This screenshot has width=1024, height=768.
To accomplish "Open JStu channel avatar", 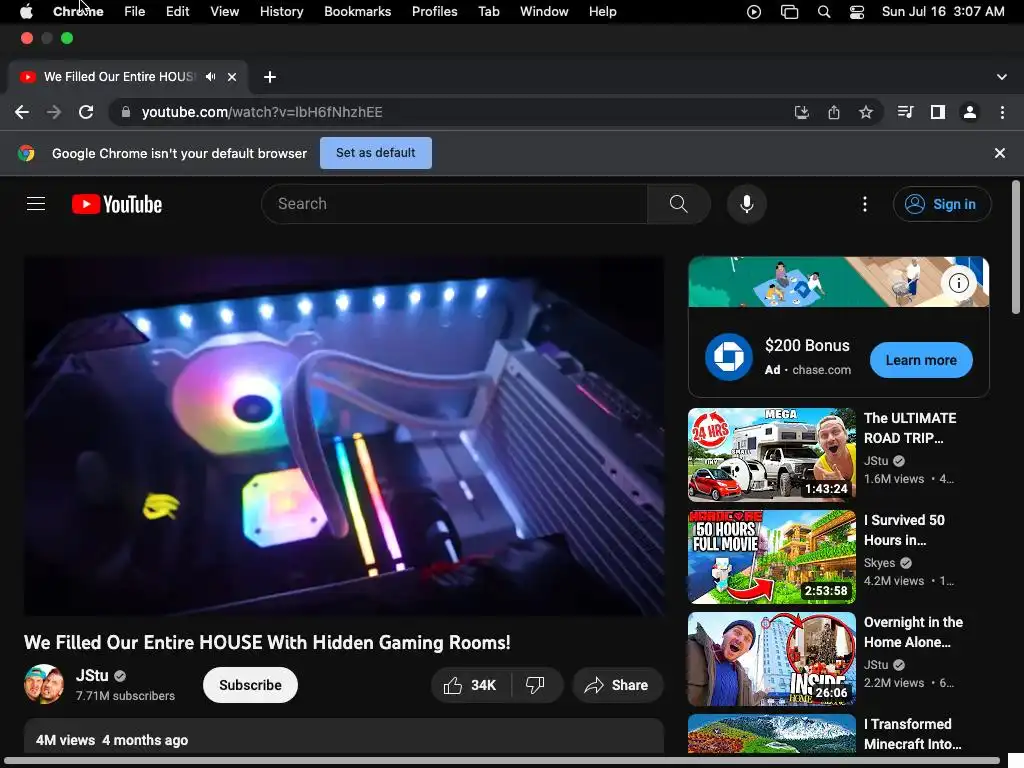I will point(44,684).
